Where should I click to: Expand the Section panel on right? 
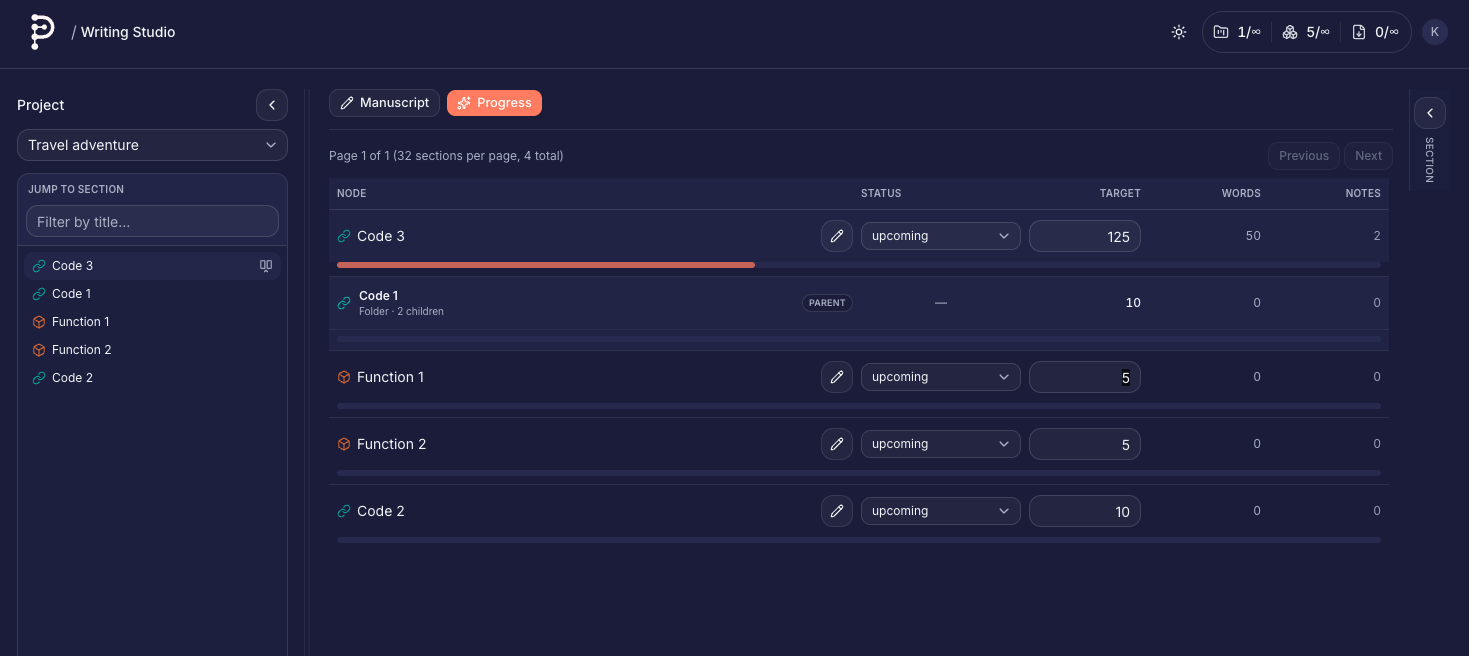(1430, 113)
